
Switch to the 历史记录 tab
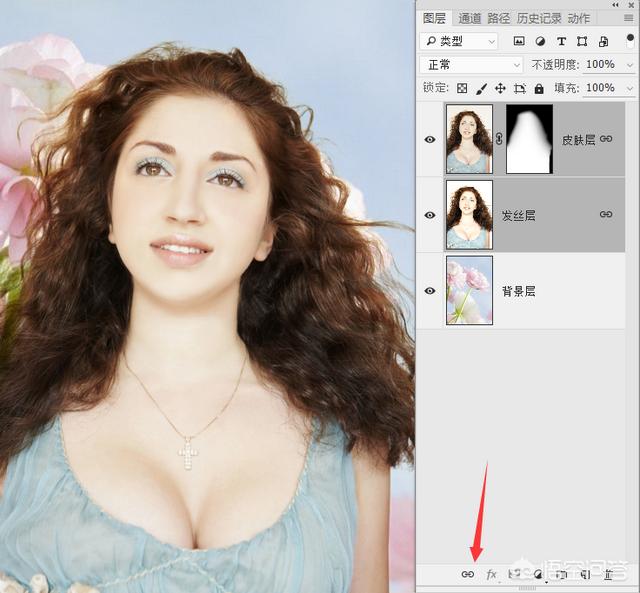tap(539, 18)
